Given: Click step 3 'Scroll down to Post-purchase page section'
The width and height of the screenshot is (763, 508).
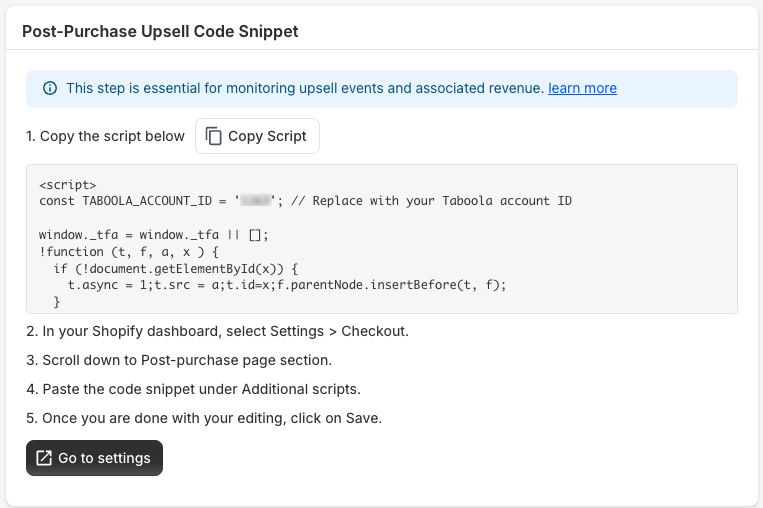Looking at the screenshot, I should click(179, 361).
